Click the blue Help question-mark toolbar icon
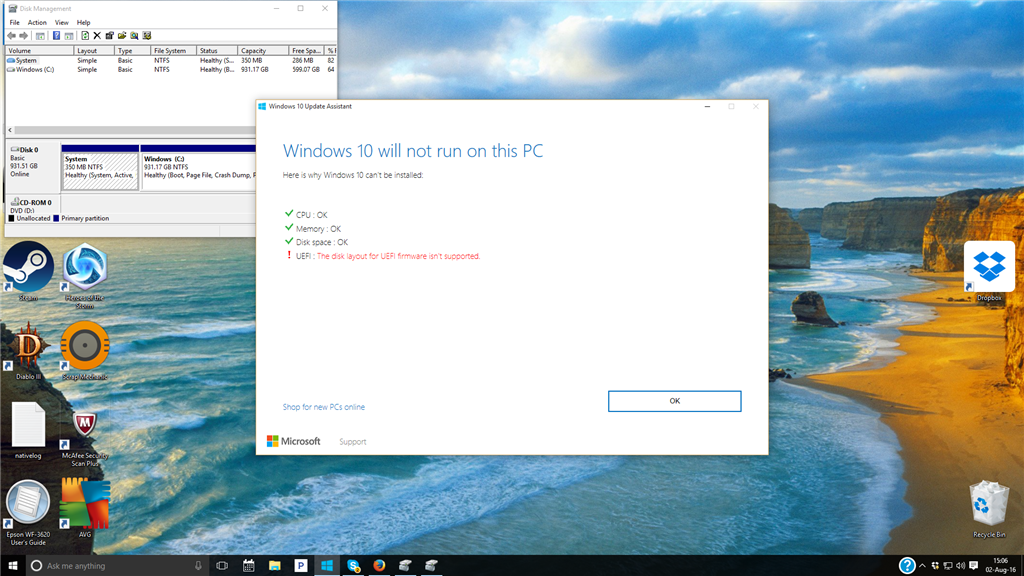1024x576 pixels. [56, 36]
